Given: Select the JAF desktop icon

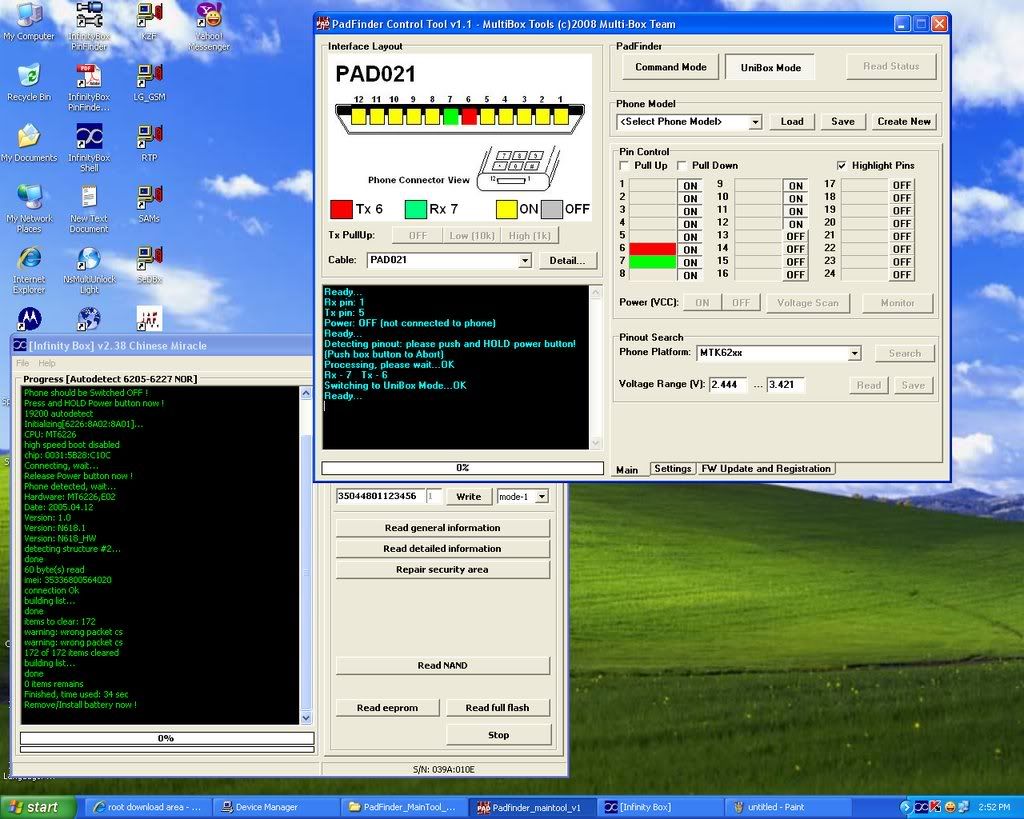Looking at the screenshot, I should [x=149, y=319].
